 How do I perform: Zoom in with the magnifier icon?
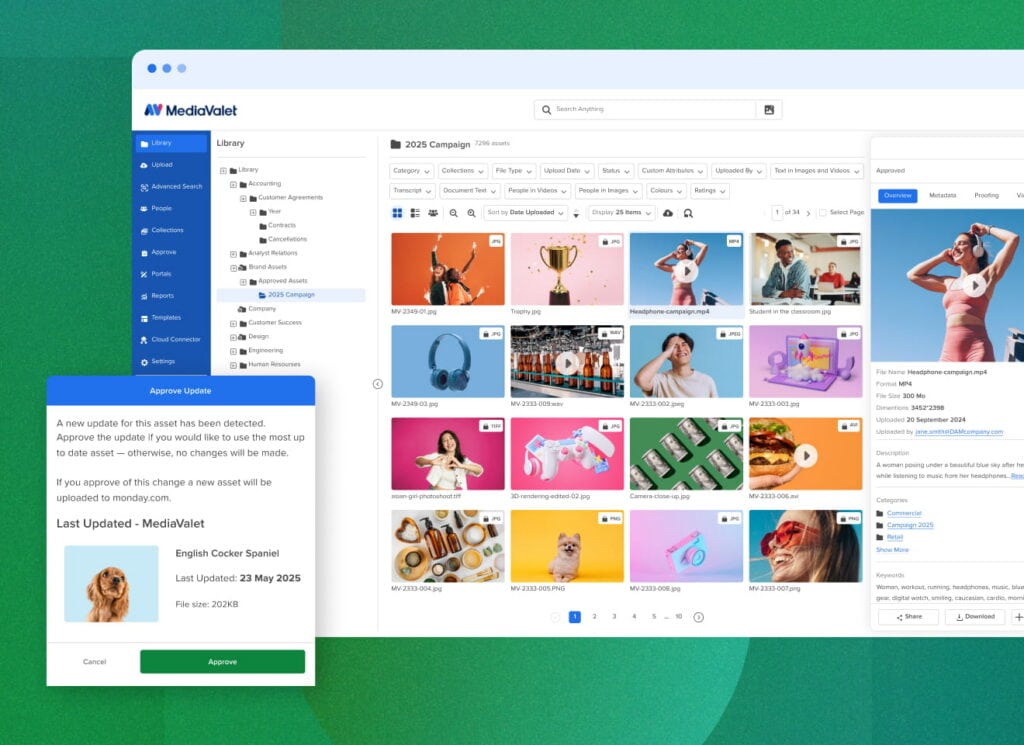click(x=471, y=213)
